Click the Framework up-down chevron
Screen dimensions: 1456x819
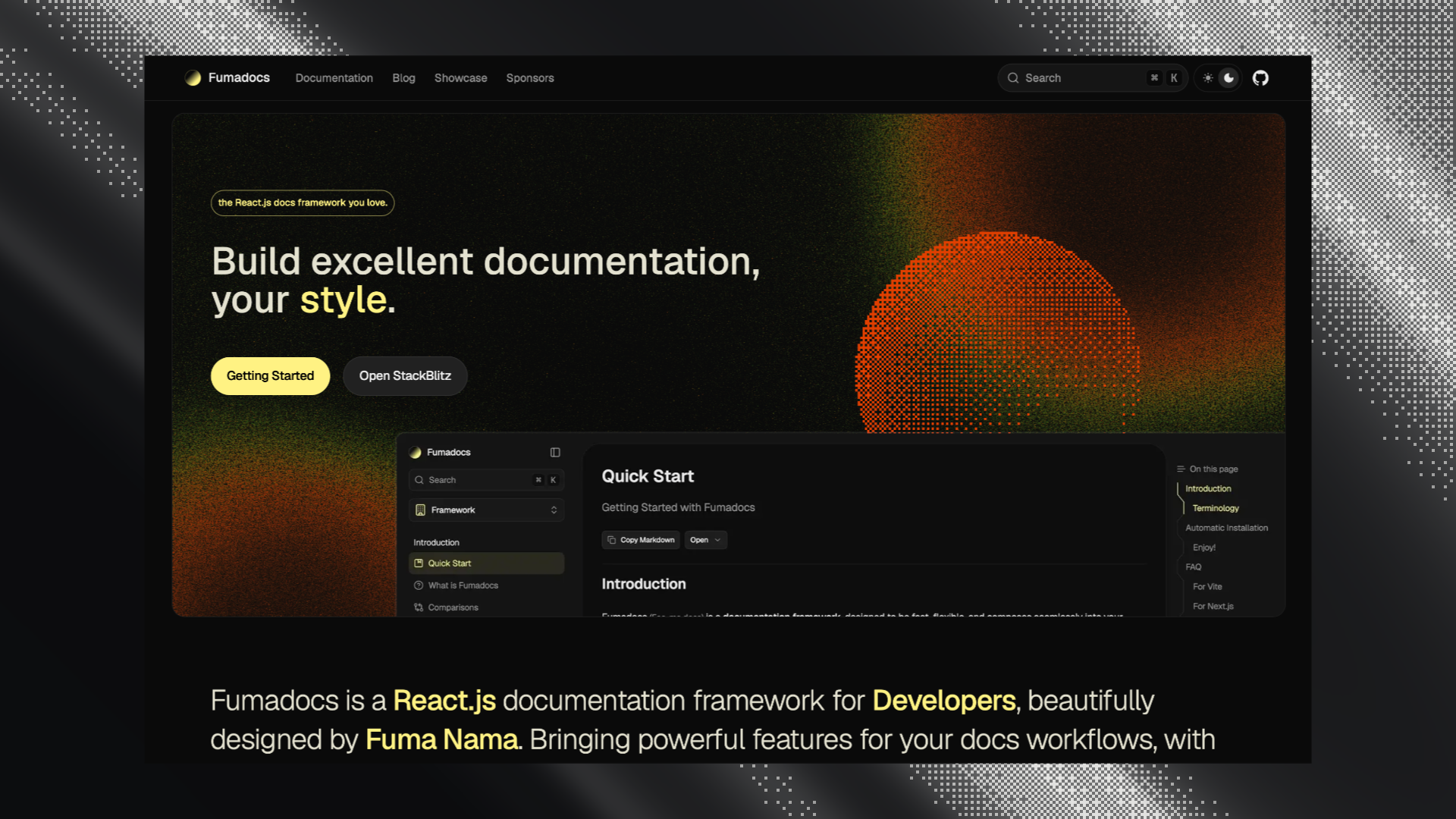pyautogui.click(x=554, y=510)
